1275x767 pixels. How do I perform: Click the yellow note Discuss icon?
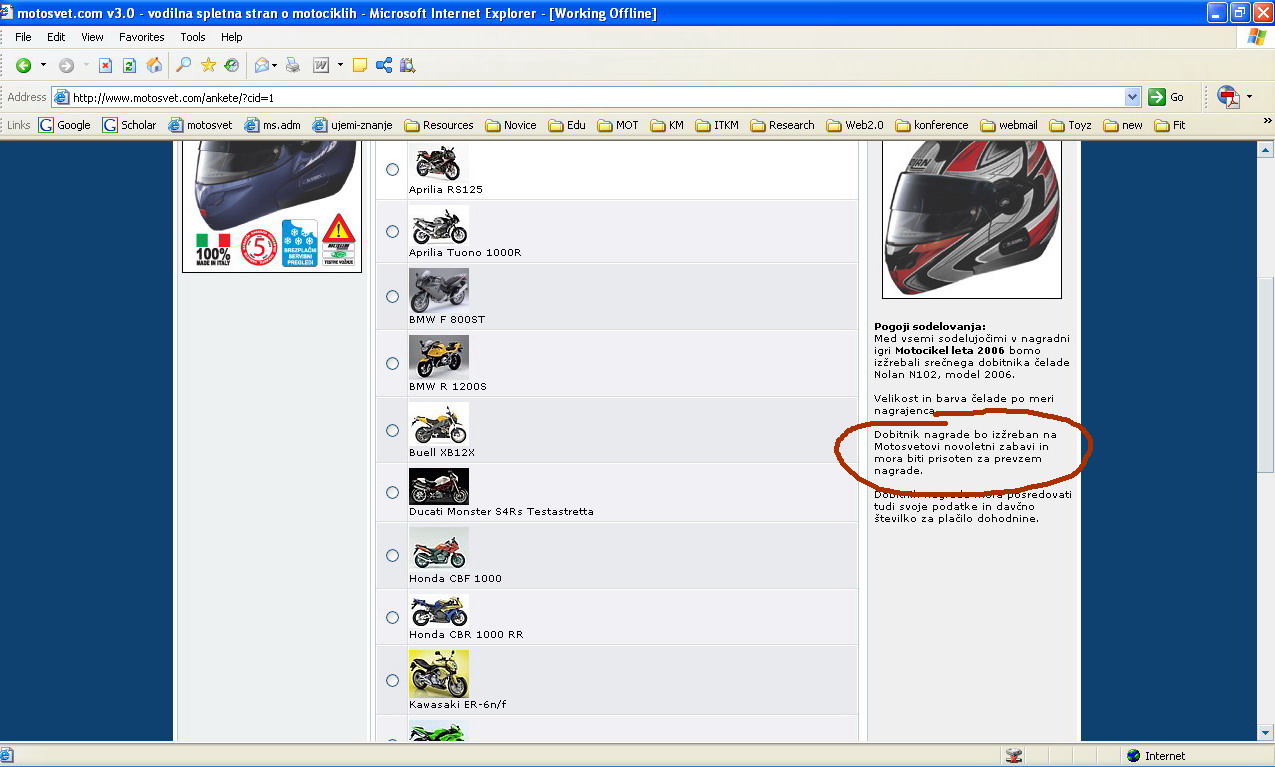pos(360,66)
